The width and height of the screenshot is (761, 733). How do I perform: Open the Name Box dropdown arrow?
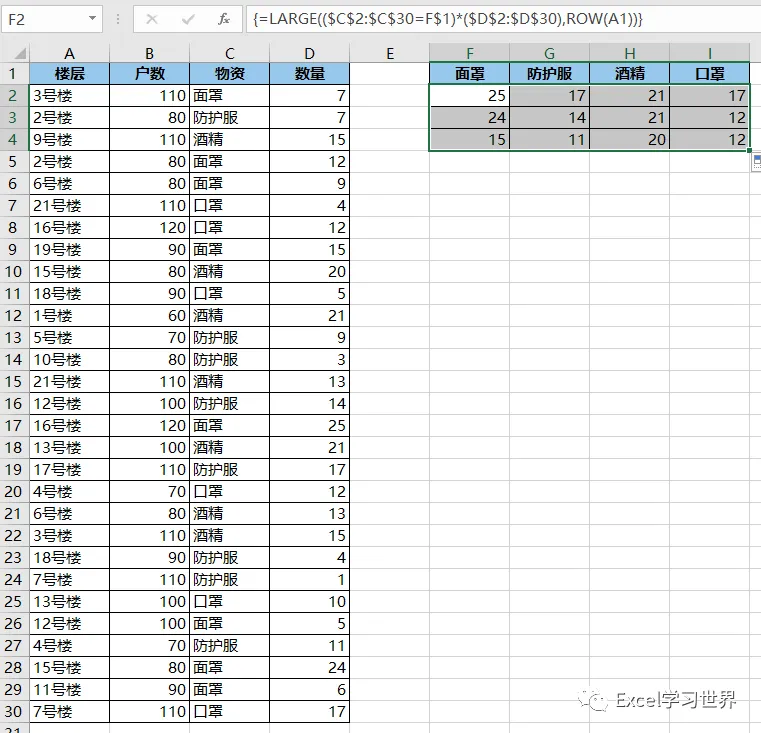tap(92, 19)
